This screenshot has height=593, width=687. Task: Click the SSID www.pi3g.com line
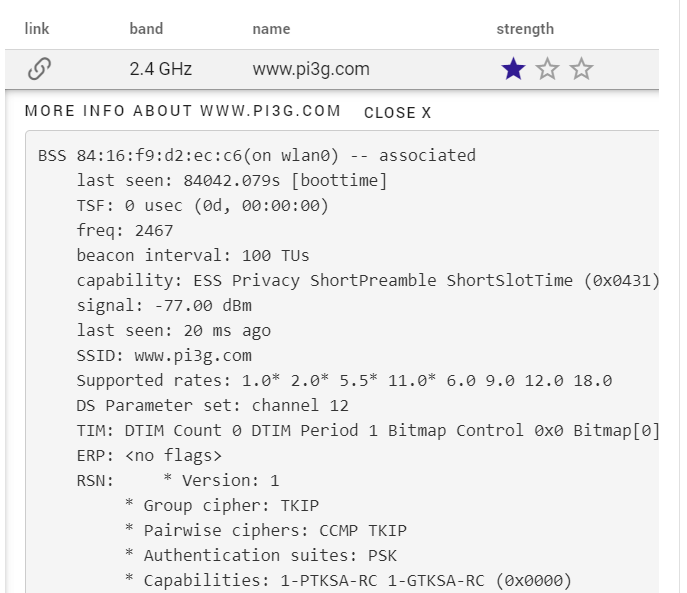click(x=164, y=356)
